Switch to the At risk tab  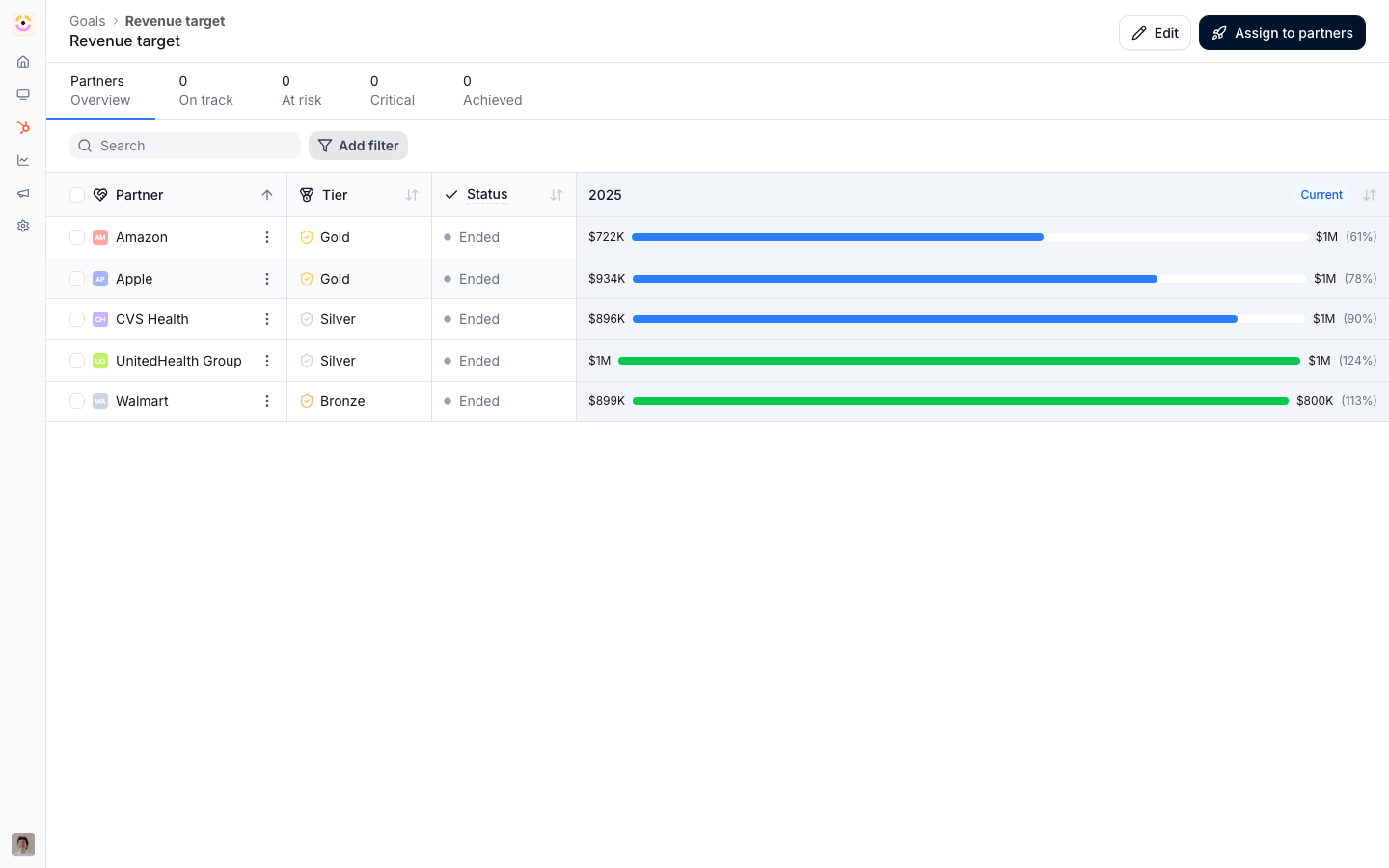point(302,91)
